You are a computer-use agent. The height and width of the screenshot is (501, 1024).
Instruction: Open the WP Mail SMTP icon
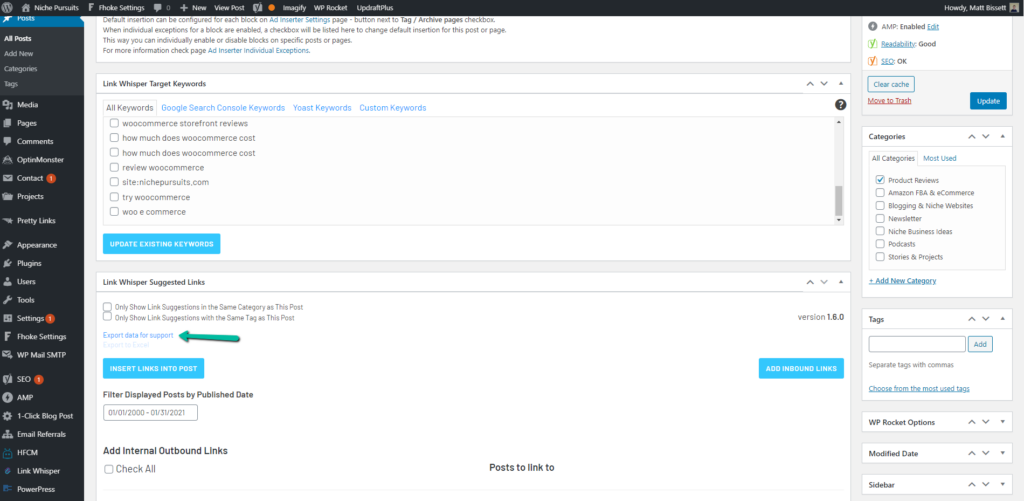(x=8, y=355)
